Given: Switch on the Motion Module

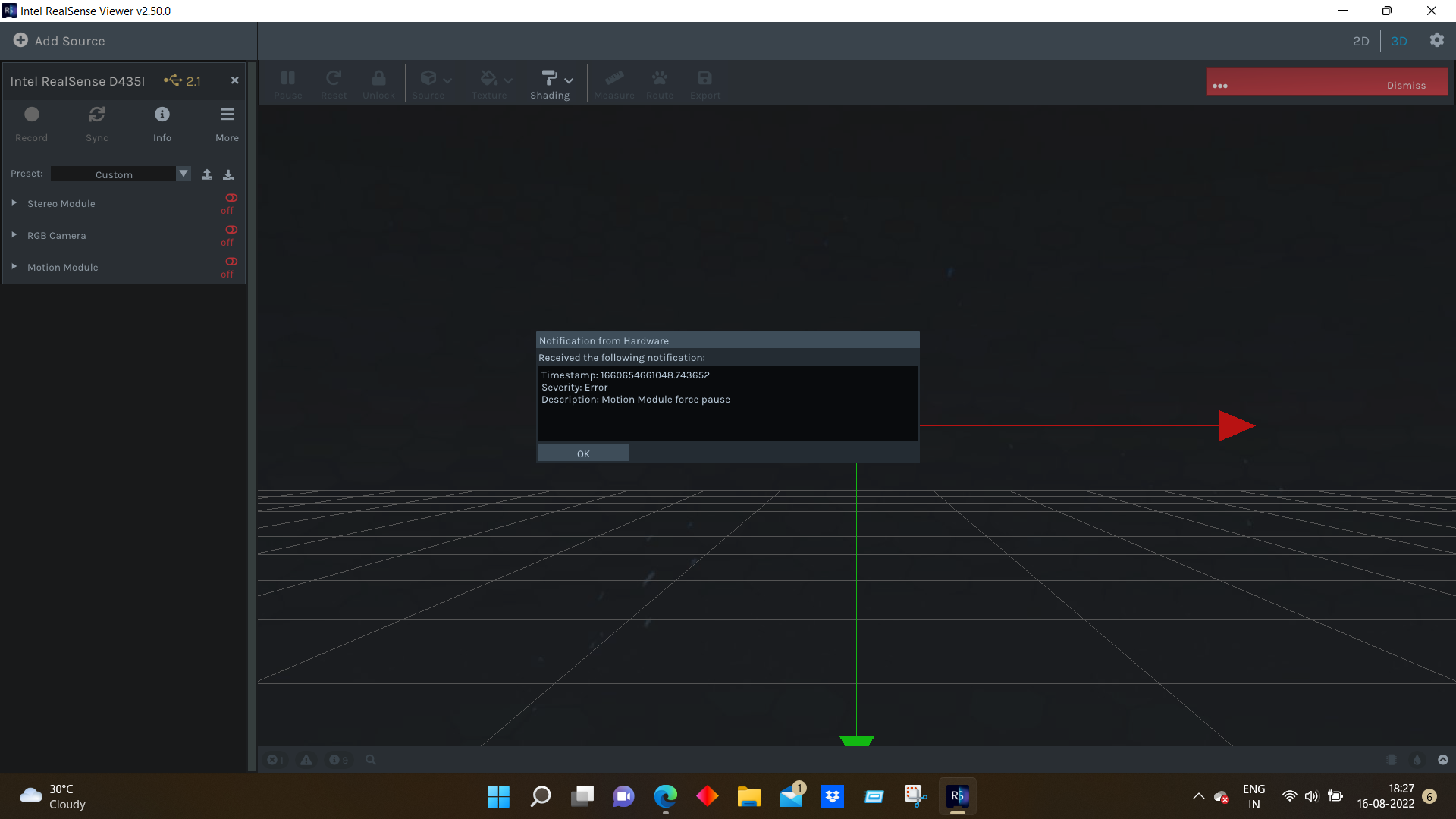Looking at the screenshot, I should tap(230, 261).
